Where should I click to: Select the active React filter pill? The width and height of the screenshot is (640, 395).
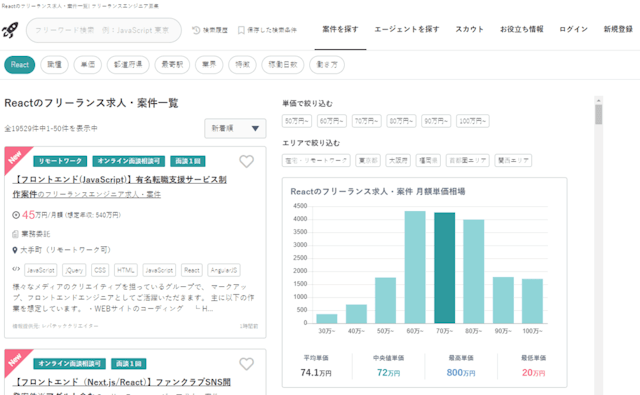pyautogui.click(x=20, y=65)
